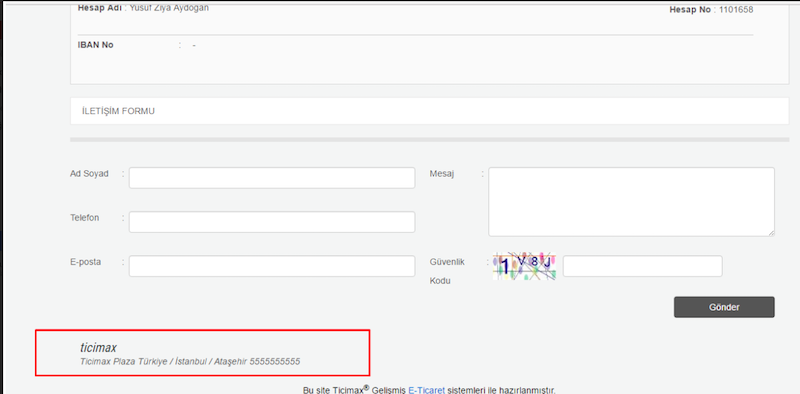Image resolution: width=800 pixels, height=394 pixels.
Task: Click the ticimax company name text
Action: (98, 348)
